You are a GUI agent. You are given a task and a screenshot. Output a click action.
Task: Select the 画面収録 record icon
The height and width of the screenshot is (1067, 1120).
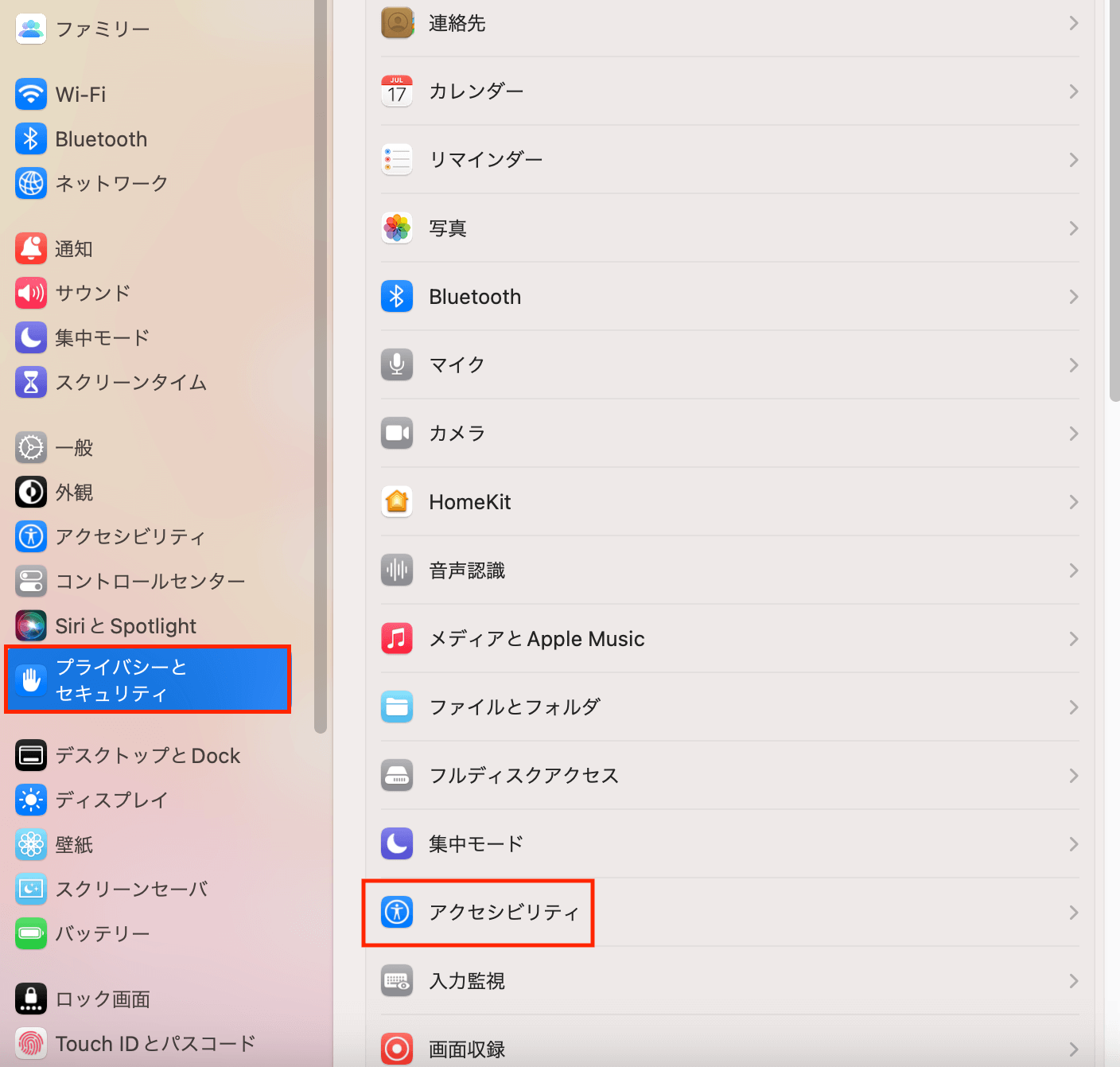(x=397, y=1049)
